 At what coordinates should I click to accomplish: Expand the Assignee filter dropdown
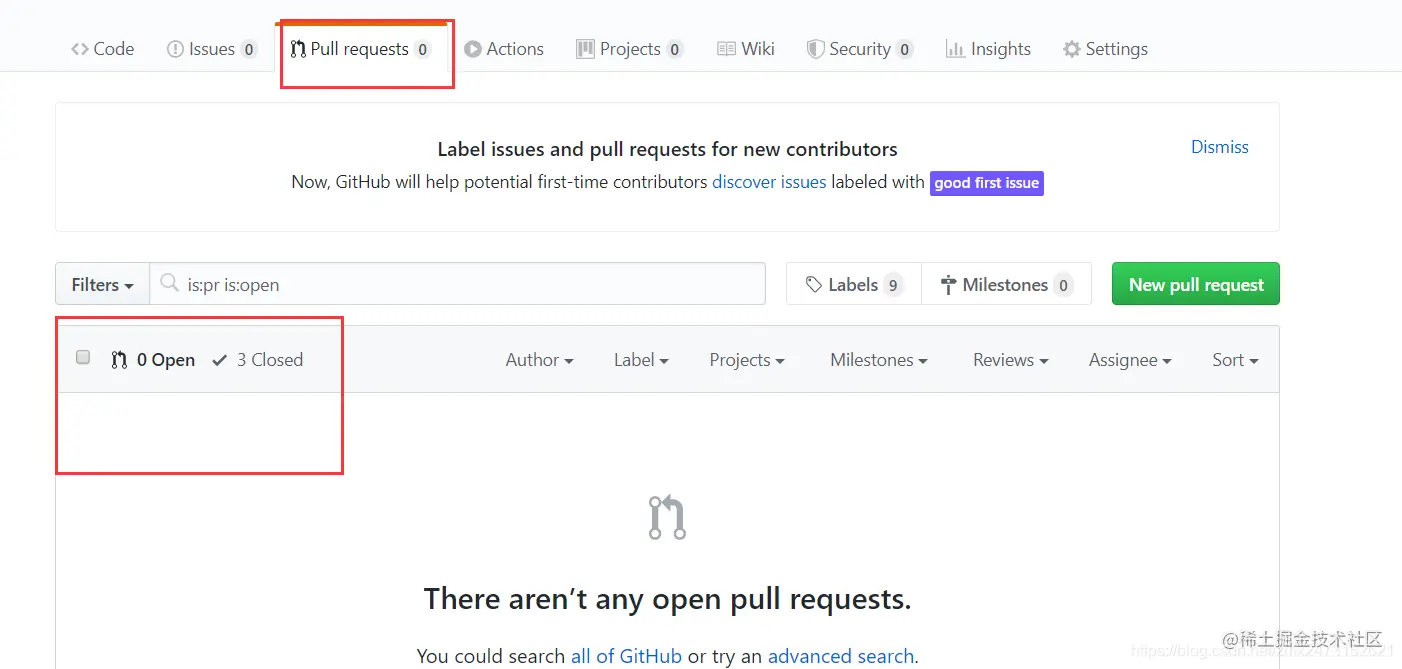coord(1130,360)
